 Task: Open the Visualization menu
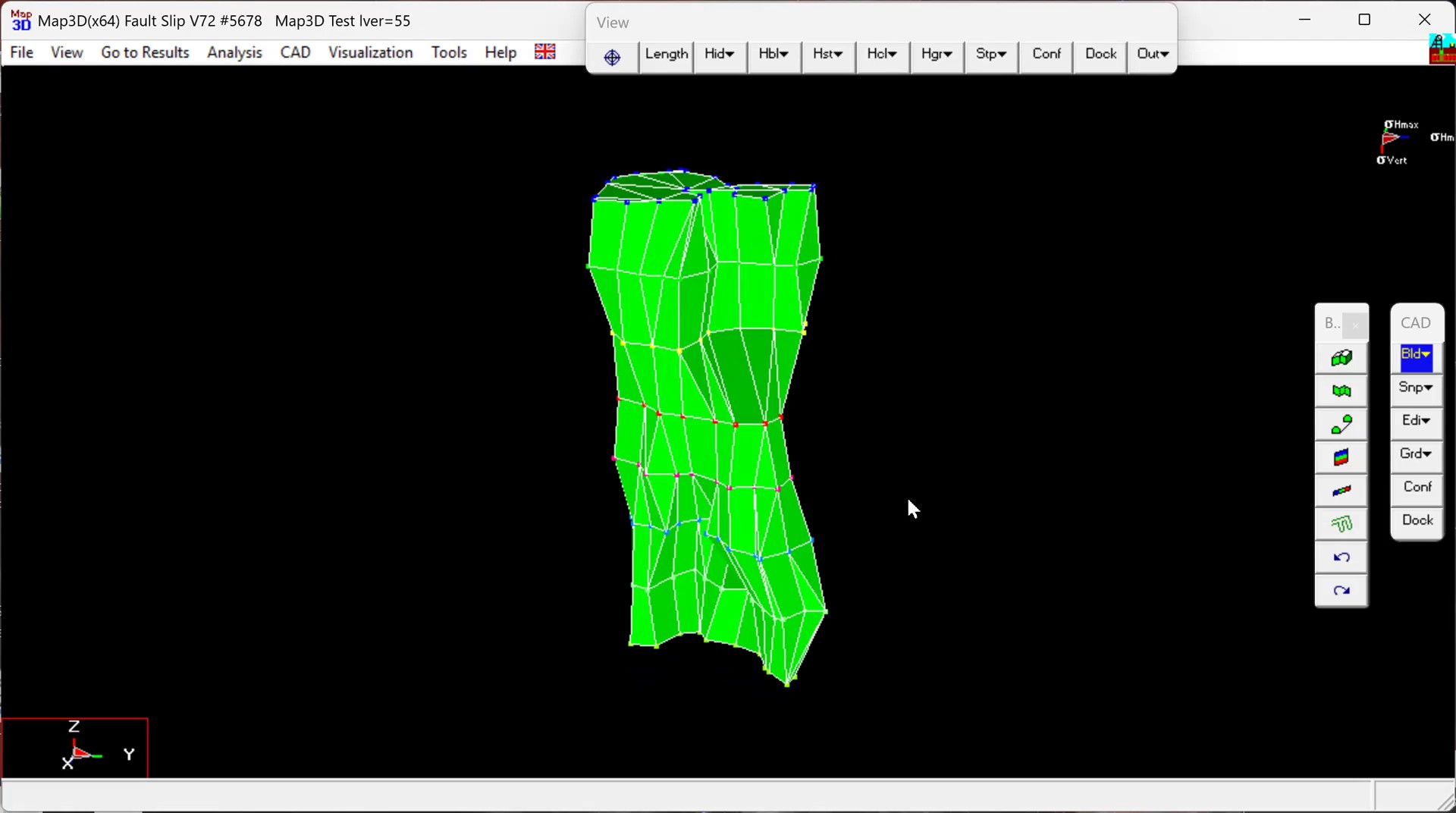370,53
